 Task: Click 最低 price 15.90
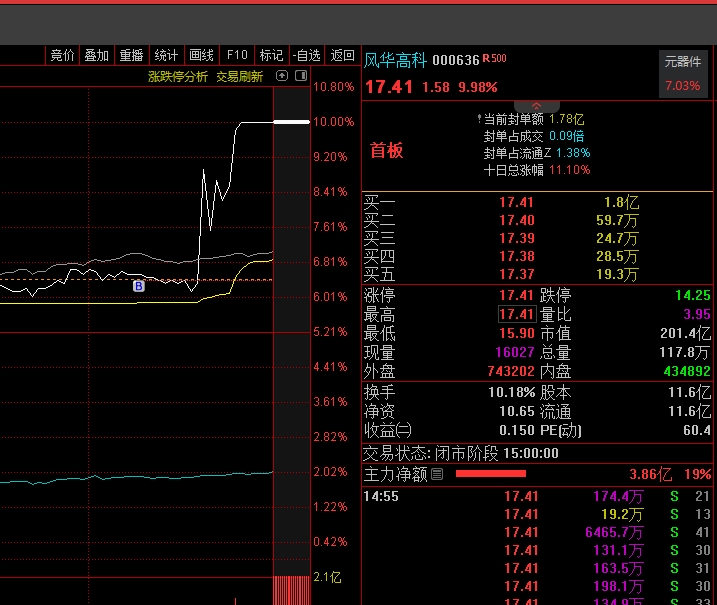(x=517, y=333)
